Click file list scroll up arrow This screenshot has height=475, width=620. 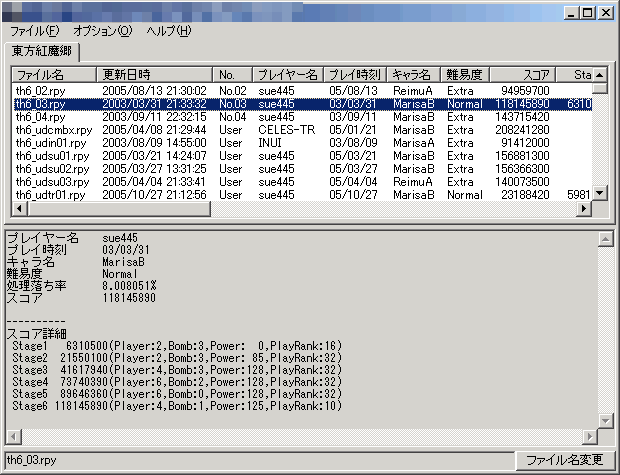tap(600, 75)
